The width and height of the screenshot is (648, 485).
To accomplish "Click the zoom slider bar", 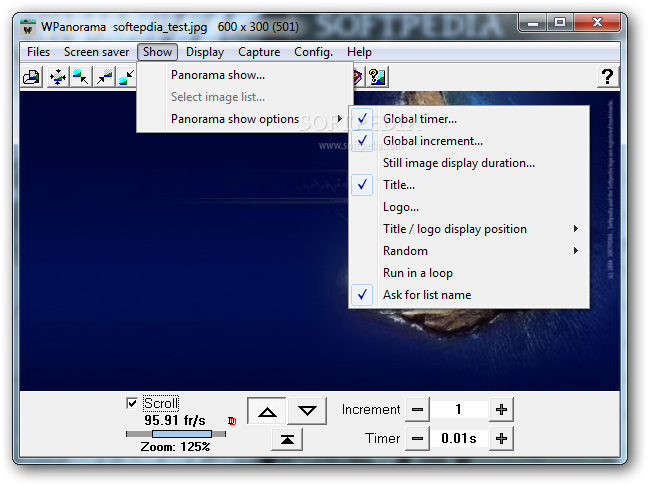I will (x=176, y=434).
